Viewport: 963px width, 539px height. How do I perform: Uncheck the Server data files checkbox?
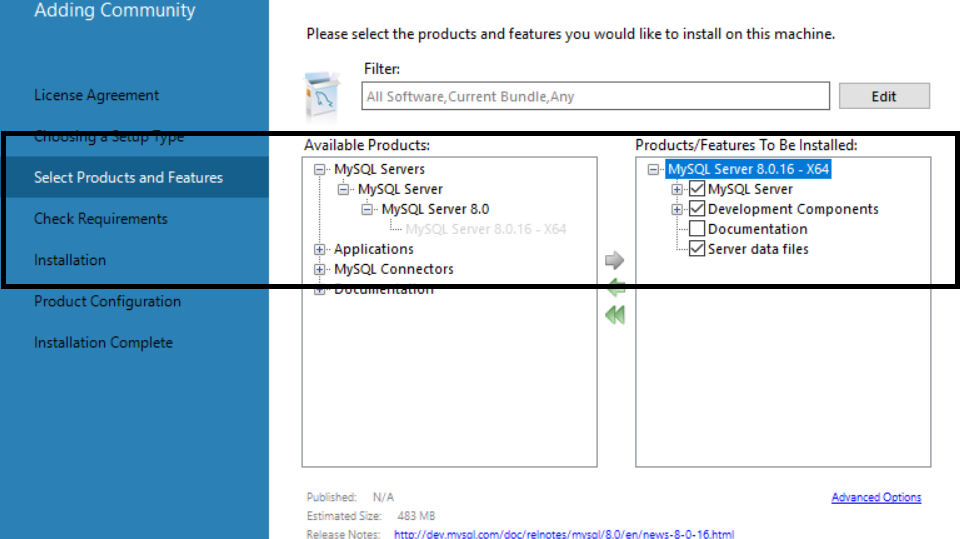(x=696, y=249)
